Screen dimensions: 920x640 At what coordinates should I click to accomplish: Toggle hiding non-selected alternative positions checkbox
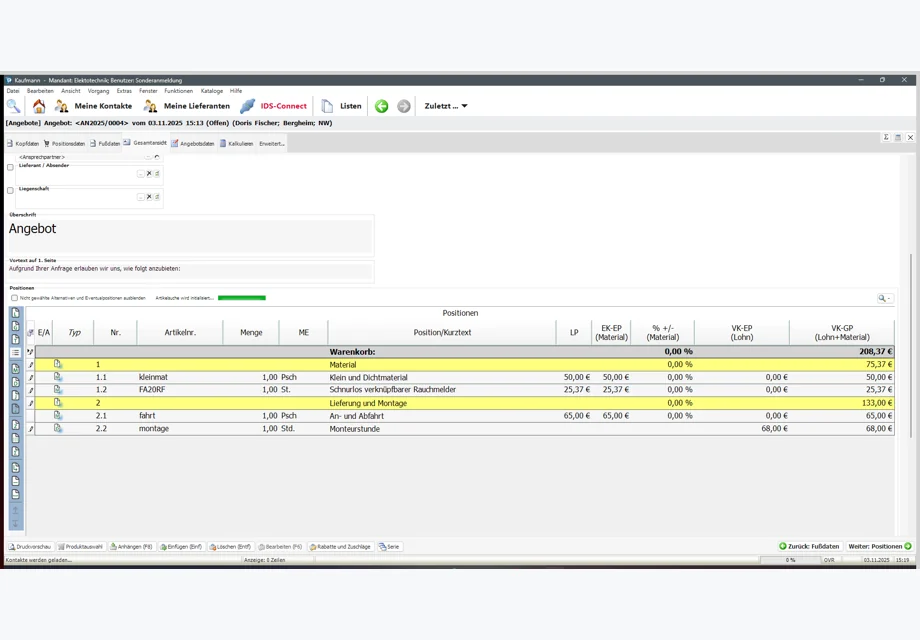pyautogui.click(x=14, y=298)
